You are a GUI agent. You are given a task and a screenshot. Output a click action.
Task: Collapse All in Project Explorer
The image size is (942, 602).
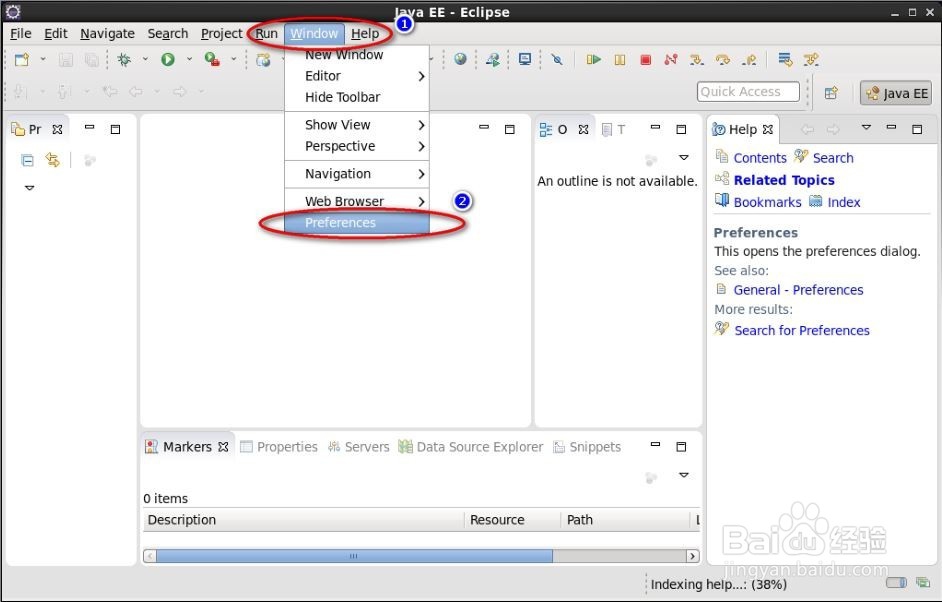pyautogui.click(x=27, y=160)
